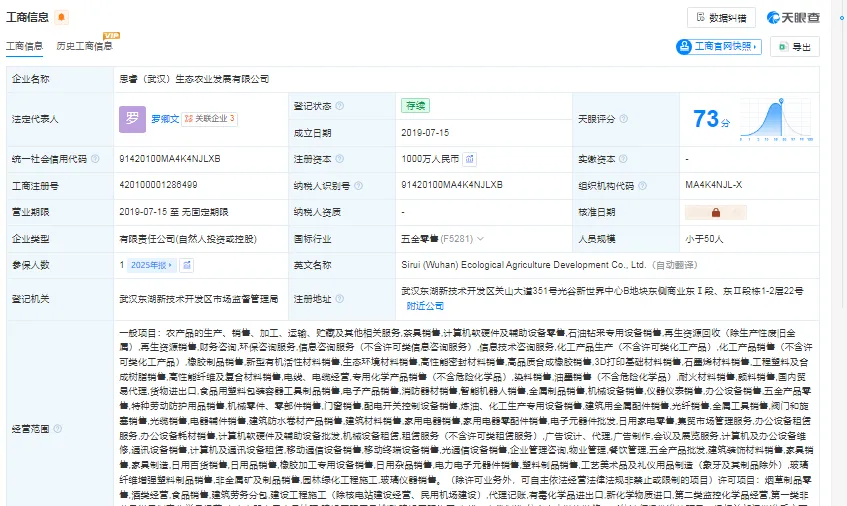
Task: Open the 数据纠错 data correction button
Action: pyautogui.click(x=721, y=18)
